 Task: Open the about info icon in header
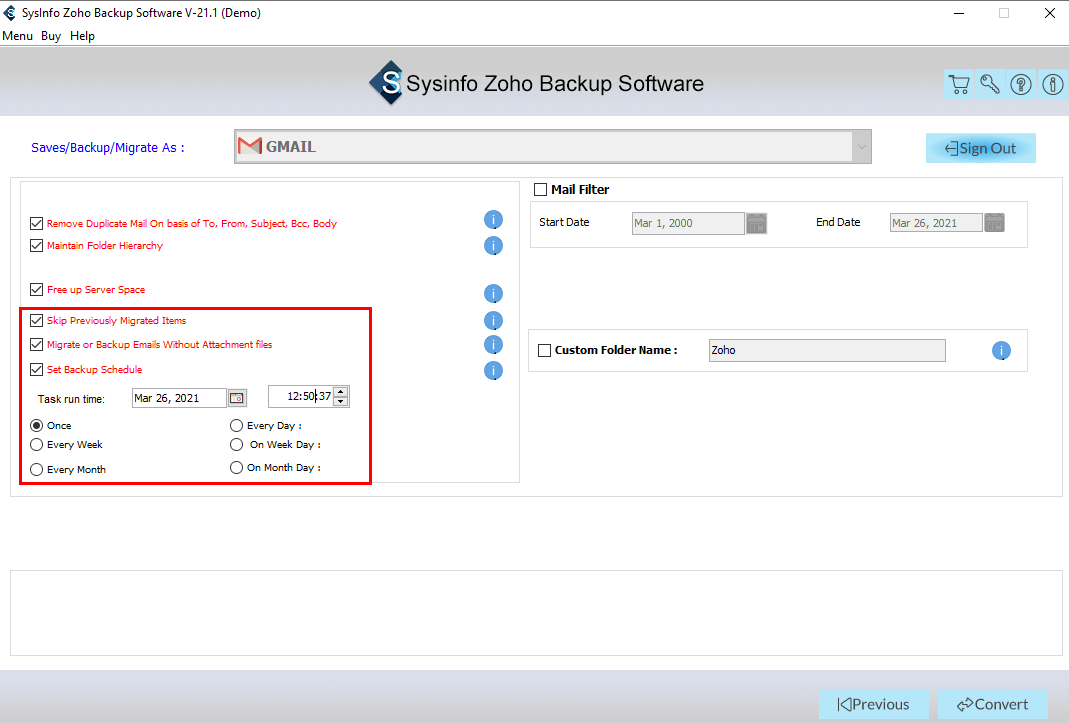1053,84
